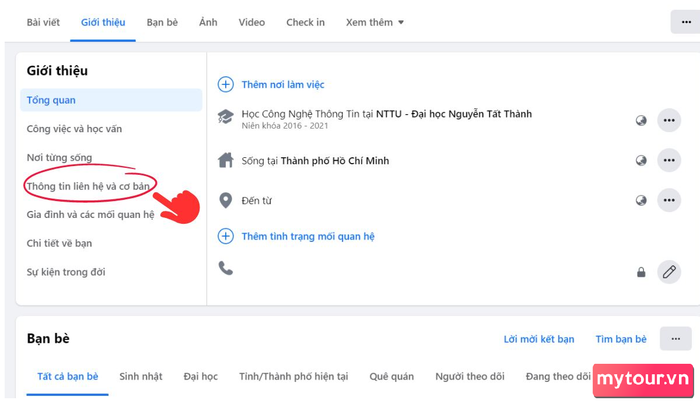Click the globe privacy icon on the Sống tại row

click(x=641, y=160)
